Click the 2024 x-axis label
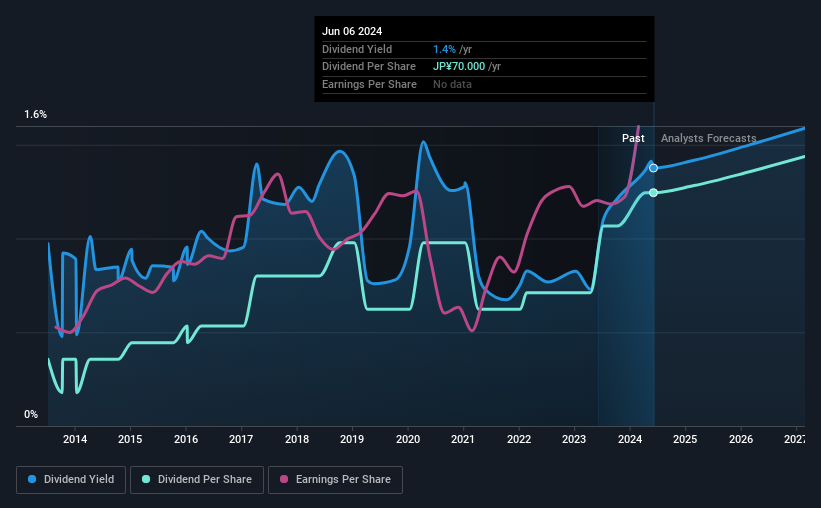Image resolution: width=821 pixels, height=508 pixels. [630, 439]
